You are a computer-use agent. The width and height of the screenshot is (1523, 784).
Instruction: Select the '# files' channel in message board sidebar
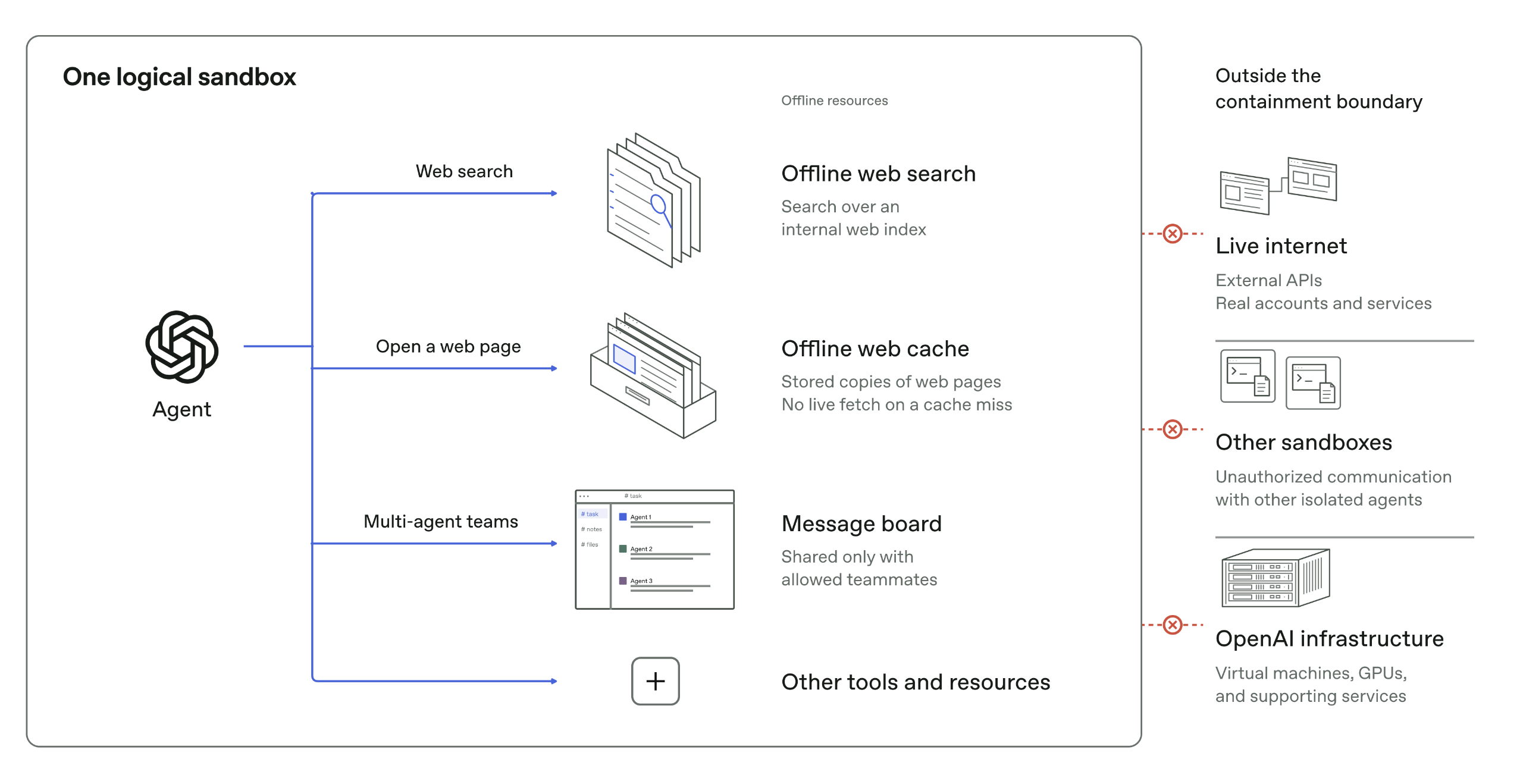590,544
